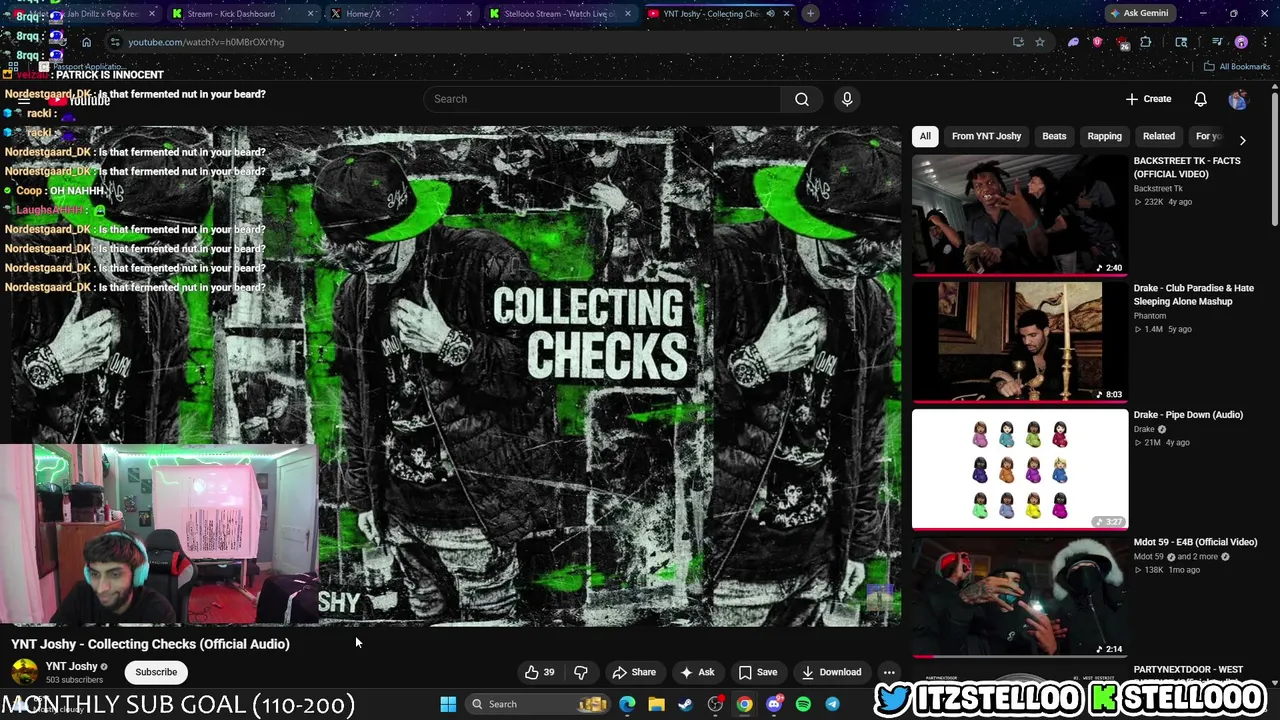Click the Collecting Checks video player
This screenshot has width=1280, height=720.
(456, 376)
